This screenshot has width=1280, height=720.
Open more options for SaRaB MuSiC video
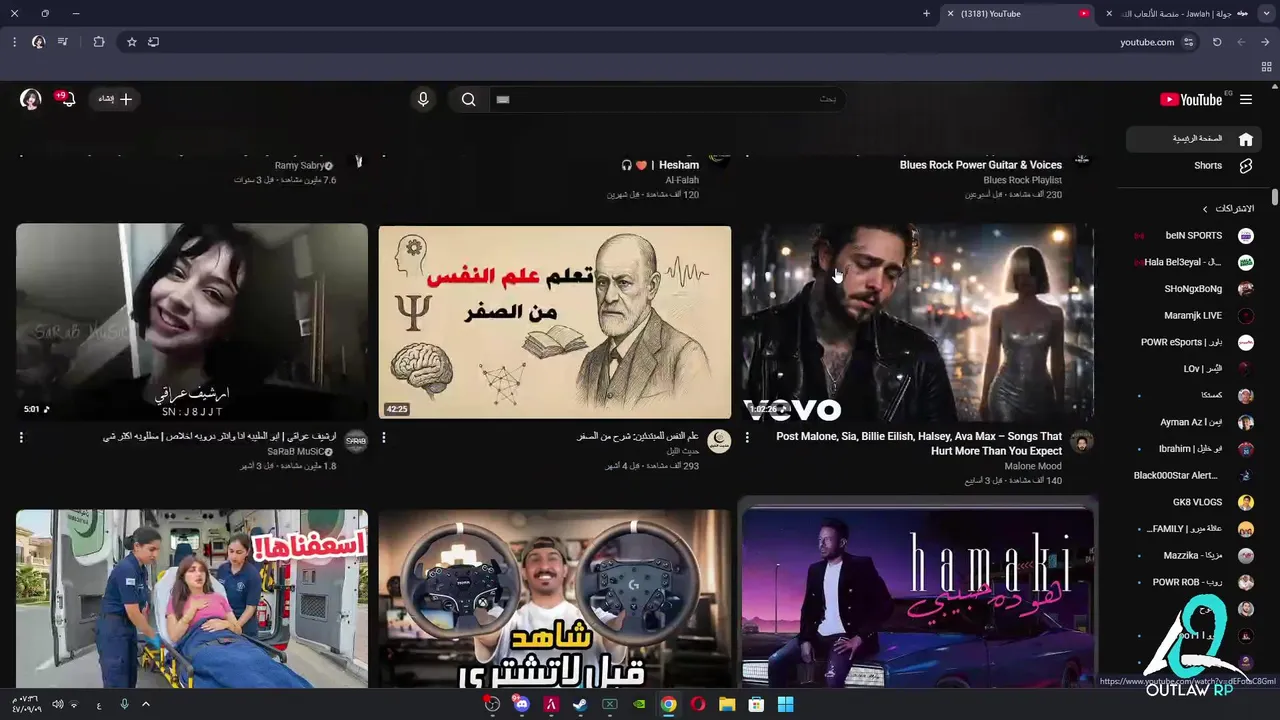pos(21,438)
